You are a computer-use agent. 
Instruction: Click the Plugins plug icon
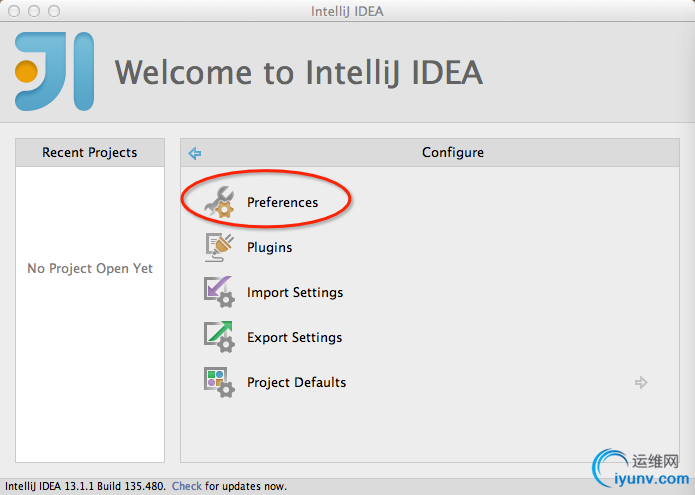pos(218,247)
